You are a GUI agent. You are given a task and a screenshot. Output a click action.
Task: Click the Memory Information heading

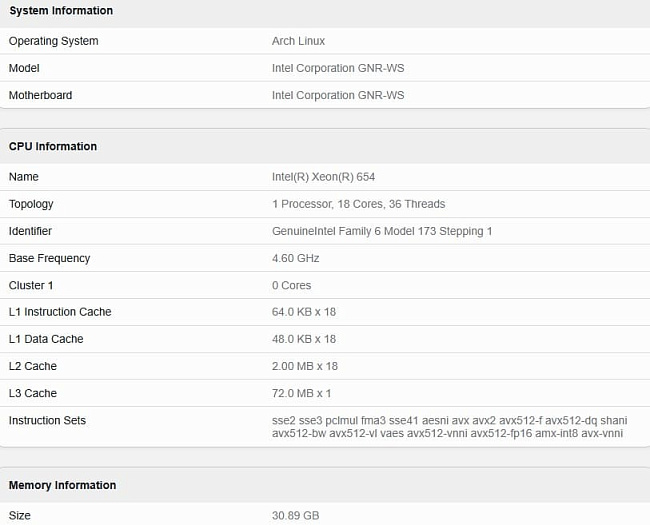coord(62,485)
